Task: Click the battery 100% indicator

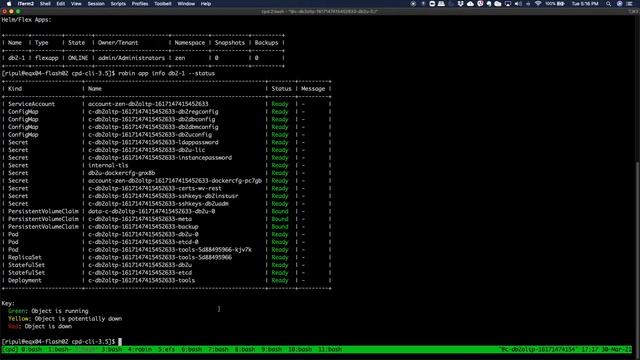Action: [x=555, y=4]
